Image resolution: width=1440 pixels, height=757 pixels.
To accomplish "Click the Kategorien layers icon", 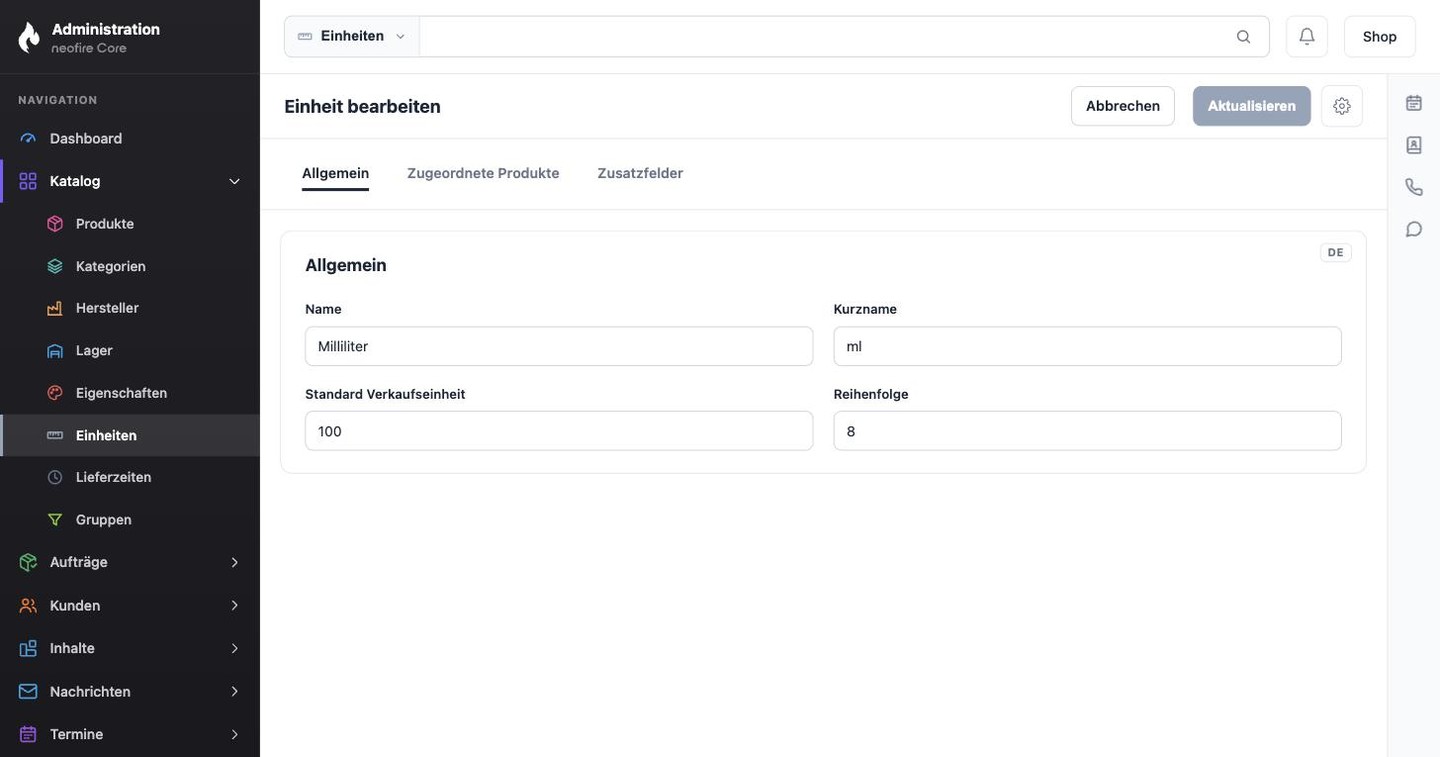I will [x=55, y=266].
